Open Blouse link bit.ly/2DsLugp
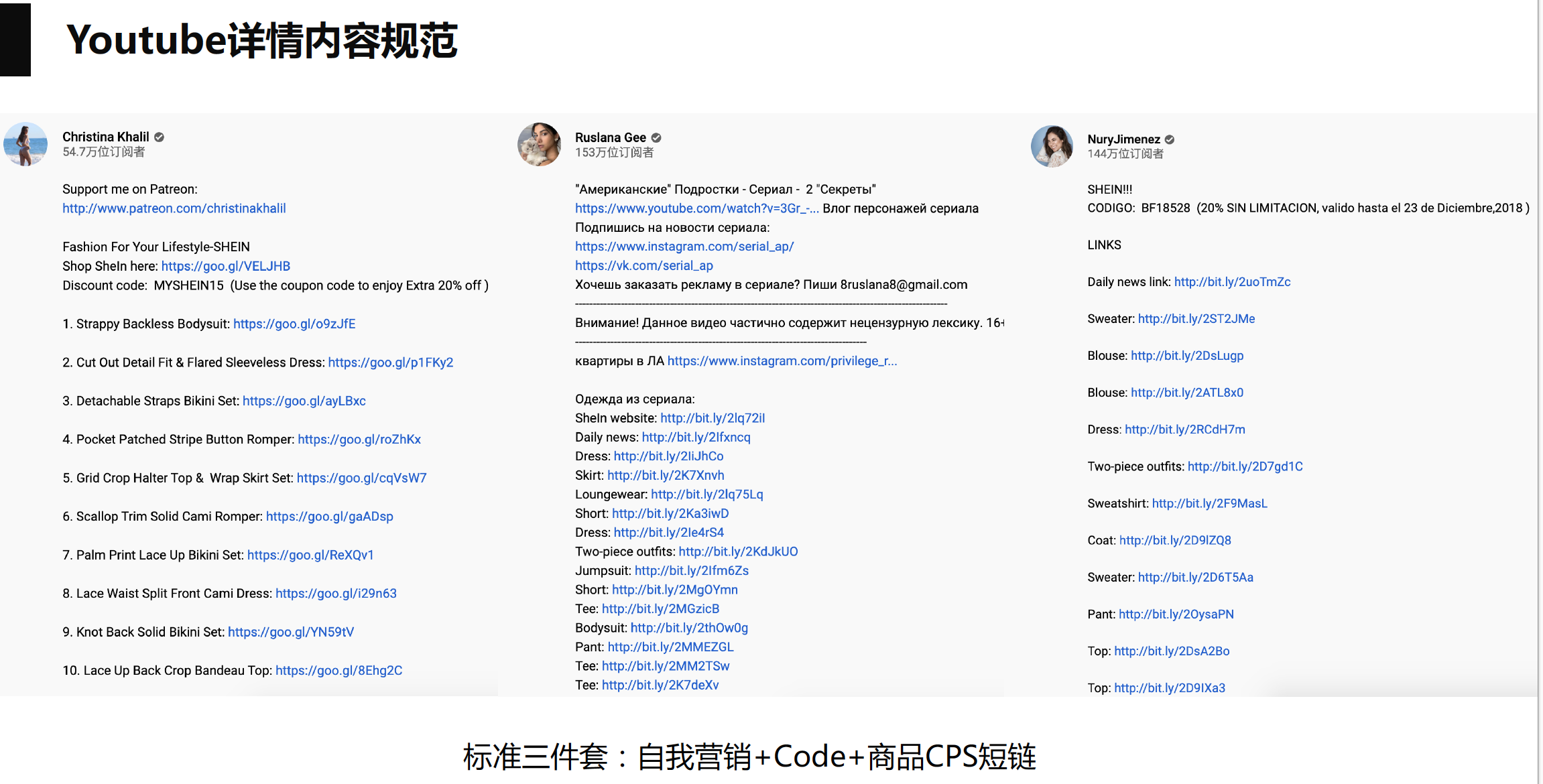 click(x=1187, y=356)
